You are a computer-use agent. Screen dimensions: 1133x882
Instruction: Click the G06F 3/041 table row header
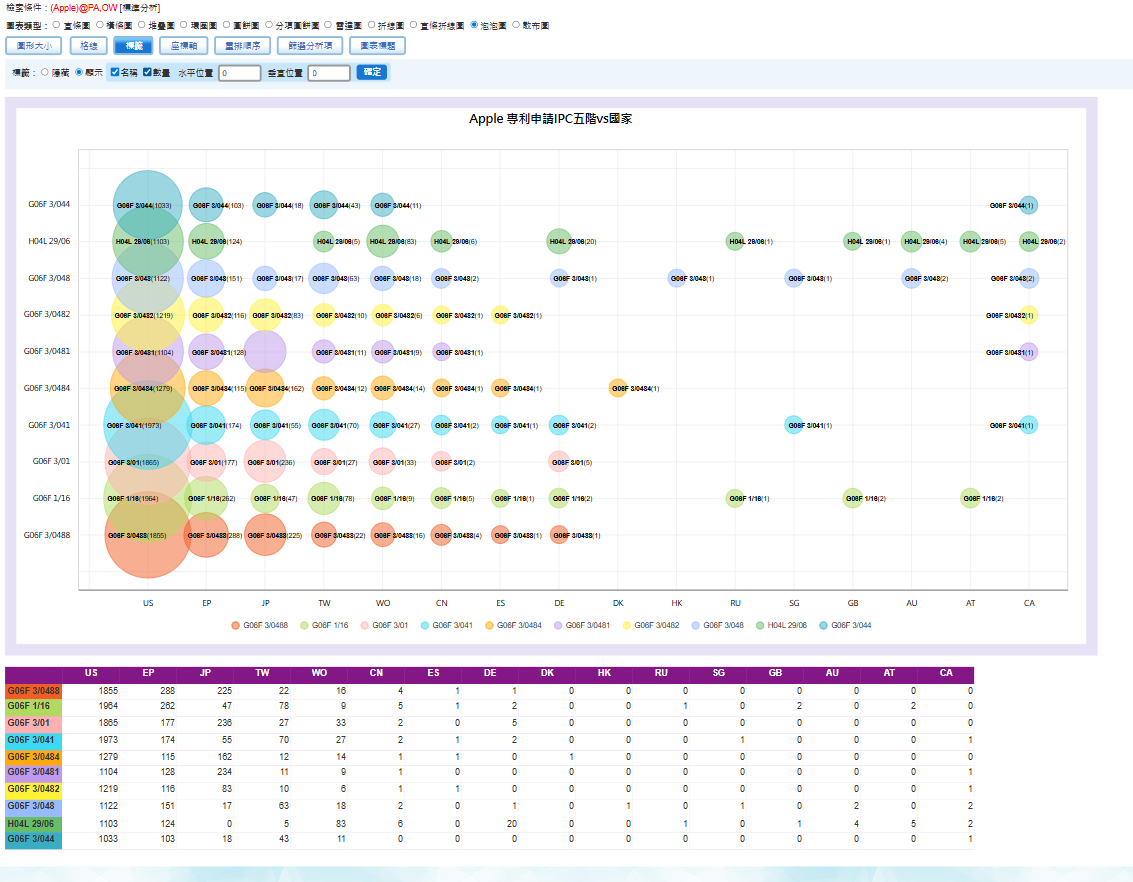(33, 740)
